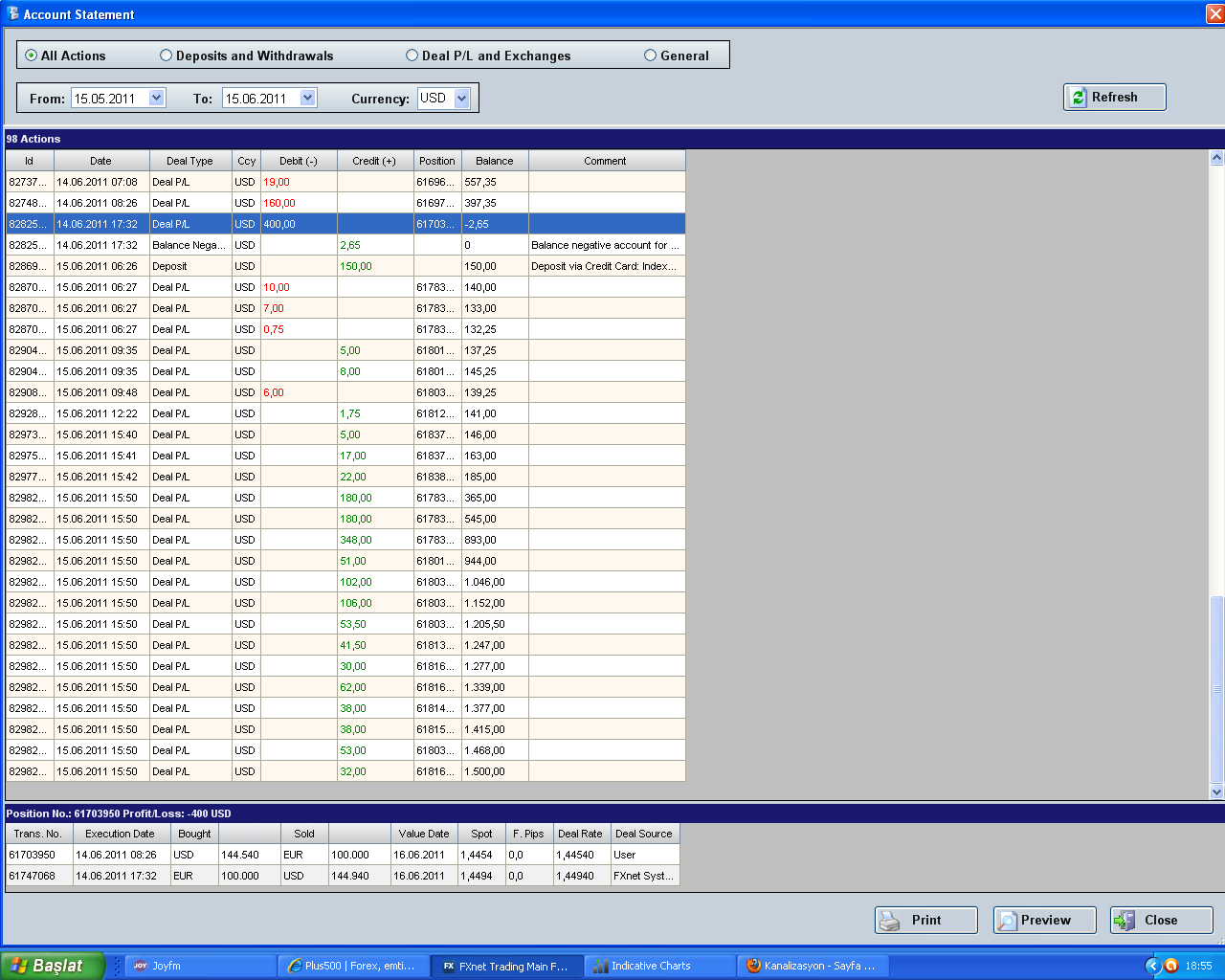This screenshot has width=1225, height=980.
Task: Expand the Currency USD dropdown
Action: (462, 98)
